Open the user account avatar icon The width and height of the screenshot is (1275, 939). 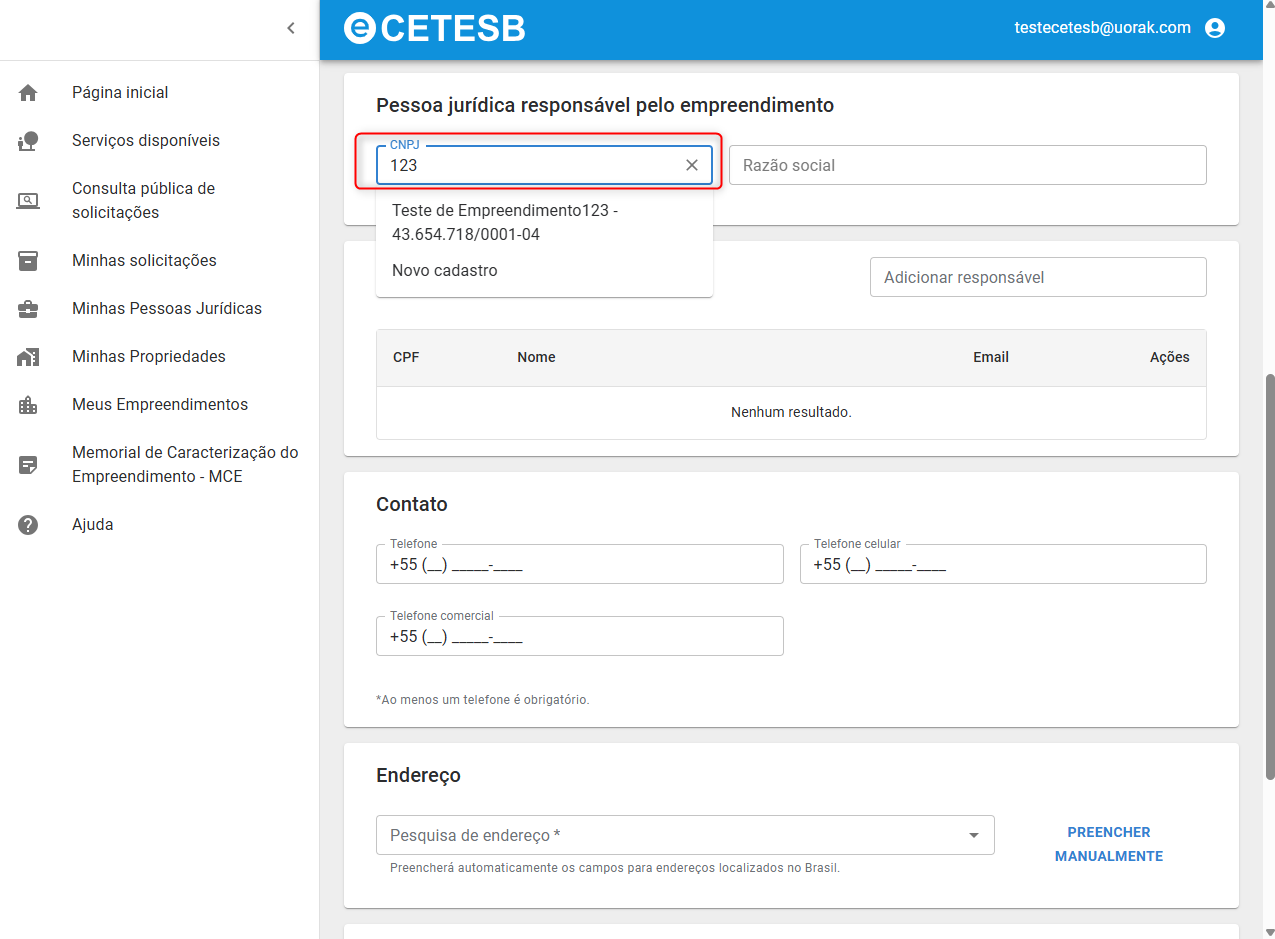1215,28
